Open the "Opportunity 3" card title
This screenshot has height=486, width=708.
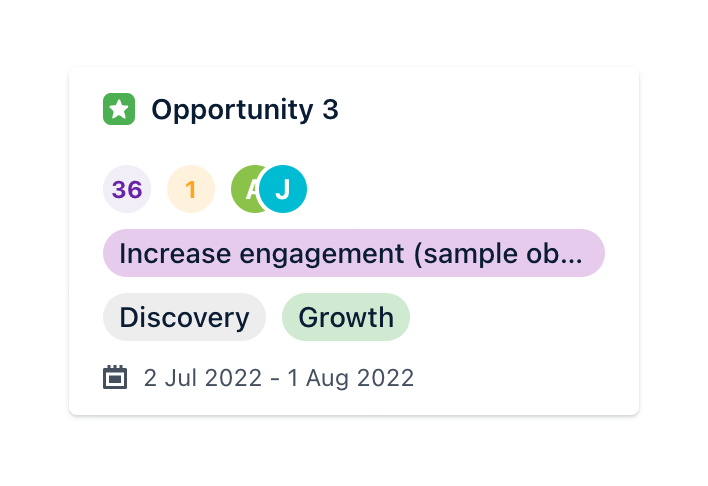[244, 110]
